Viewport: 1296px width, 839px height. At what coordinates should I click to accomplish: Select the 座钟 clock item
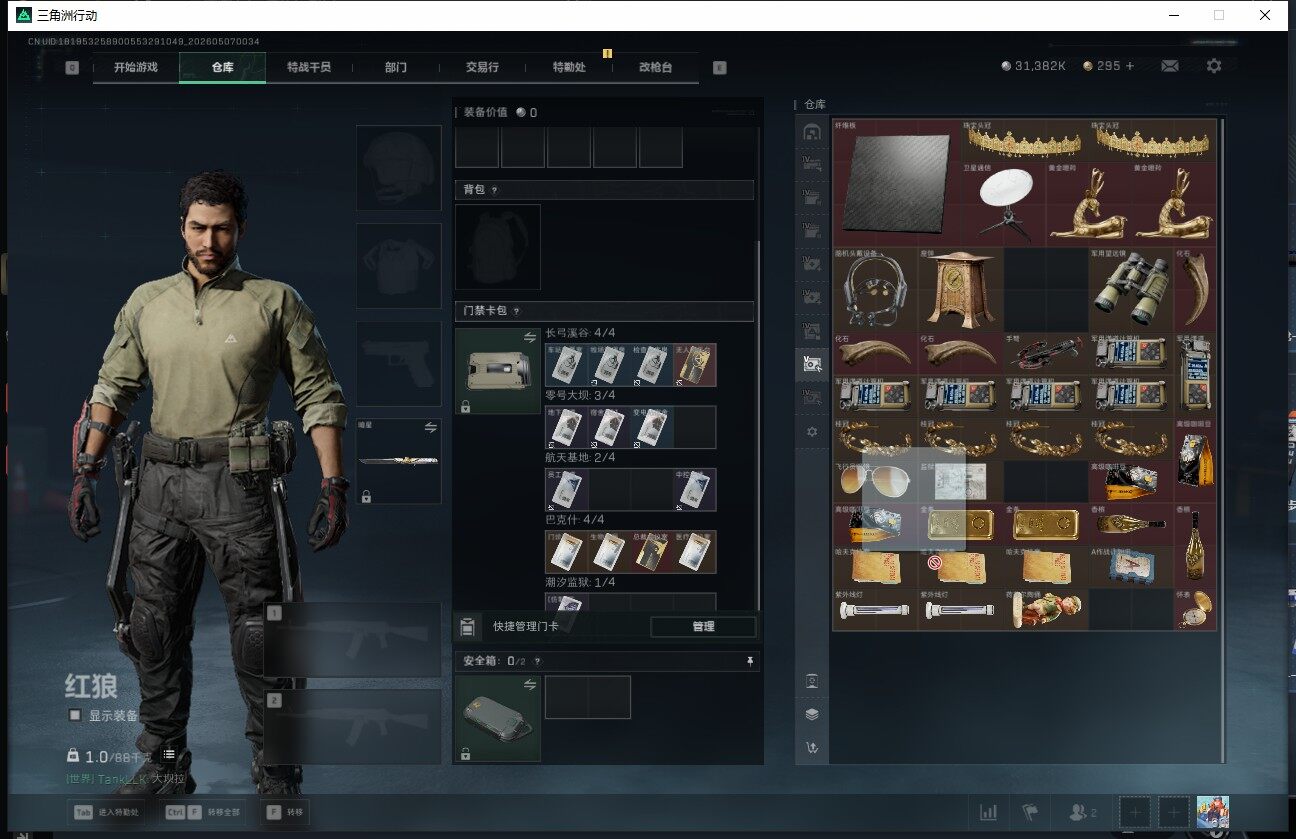(961, 290)
